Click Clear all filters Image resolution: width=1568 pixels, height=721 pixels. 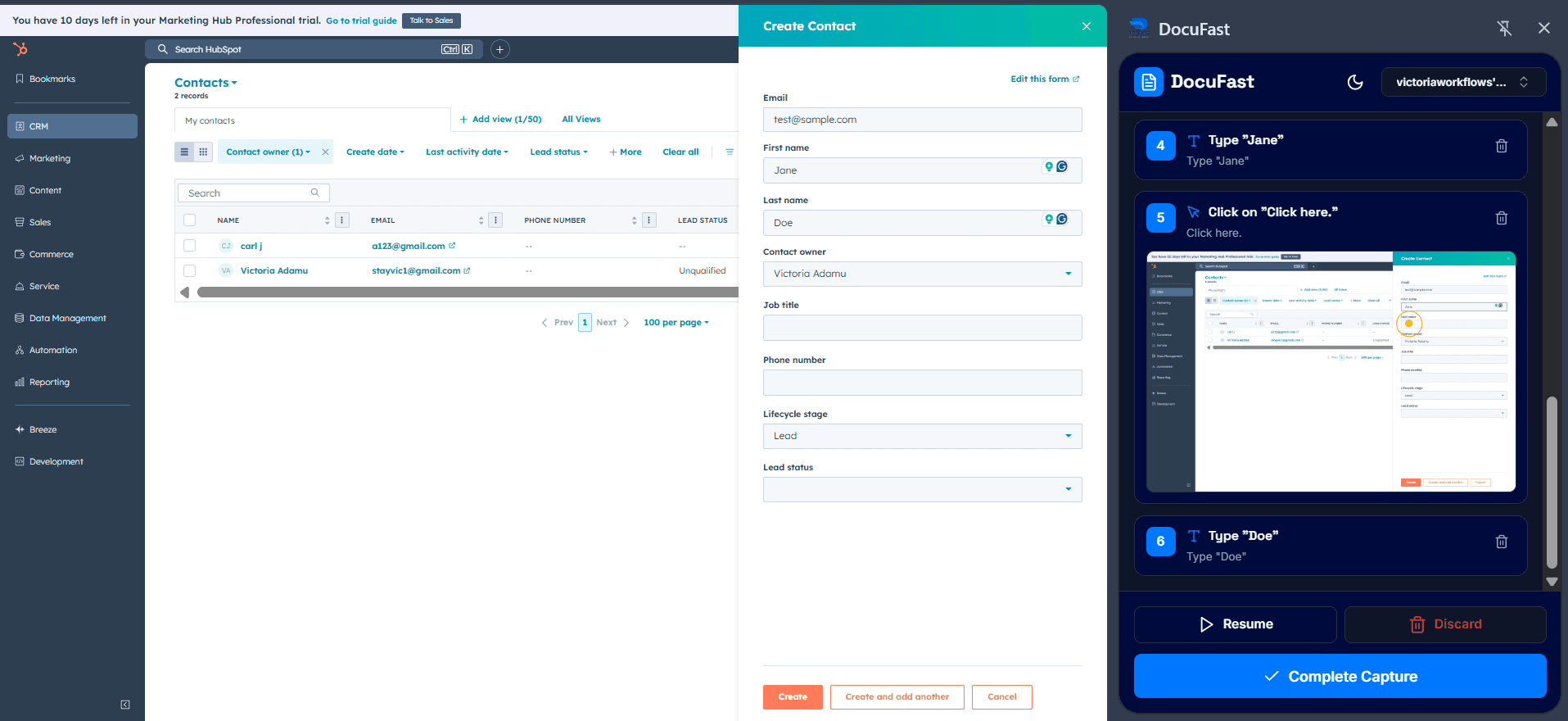680,152
